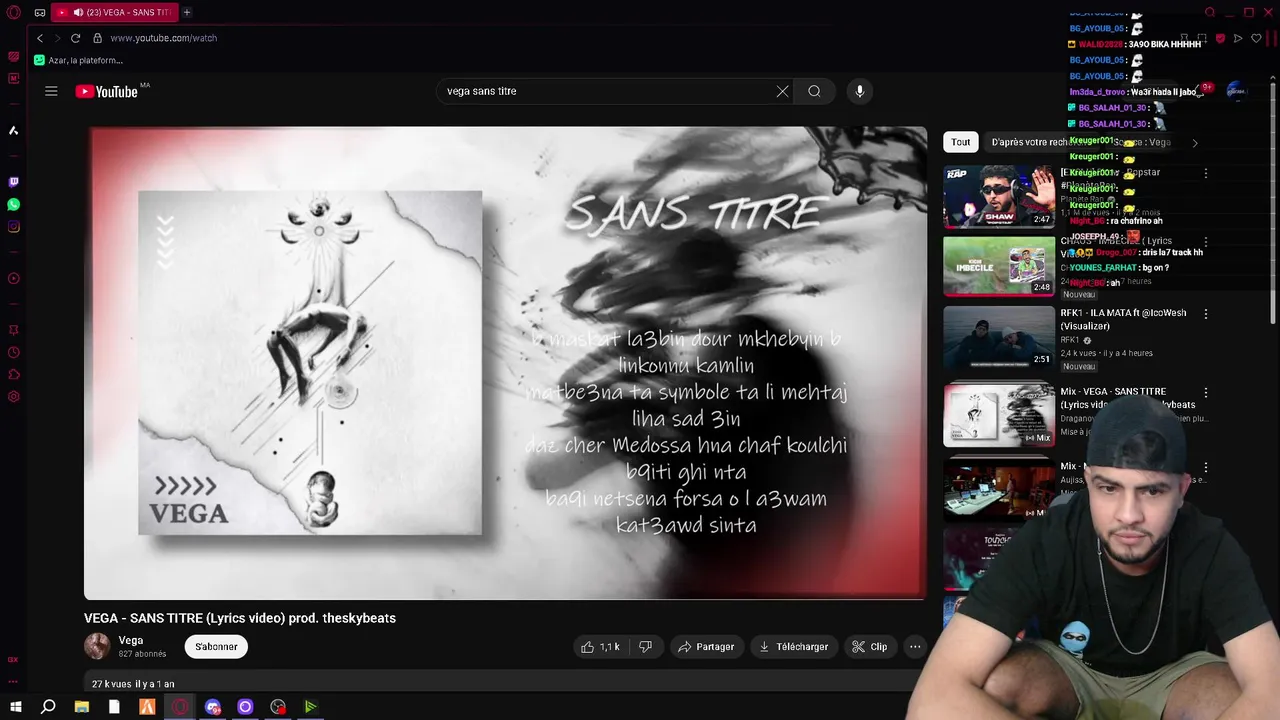
Task: Open the IMBECILE video thumbnail (2:48)
Action: pyautogui.click(x=999, y=266)
